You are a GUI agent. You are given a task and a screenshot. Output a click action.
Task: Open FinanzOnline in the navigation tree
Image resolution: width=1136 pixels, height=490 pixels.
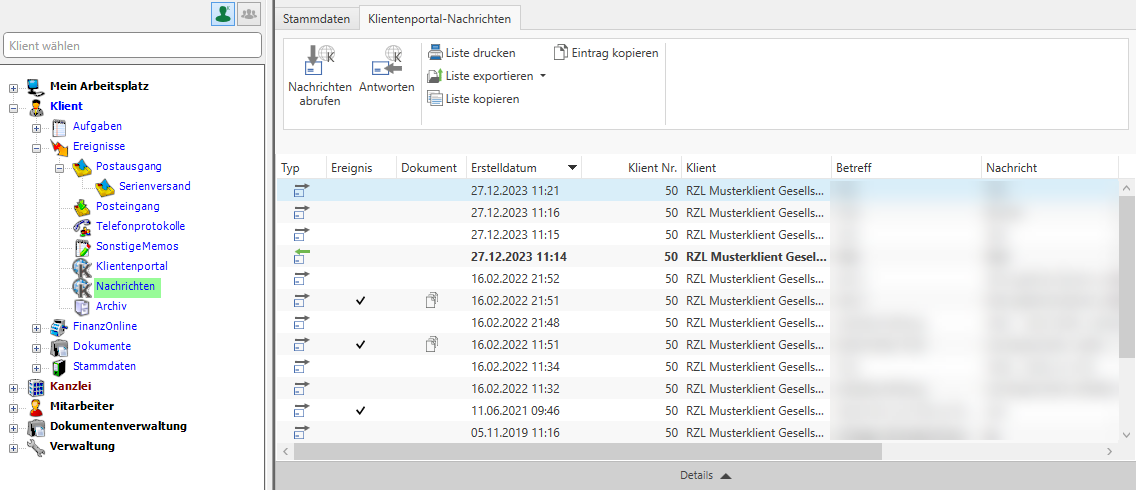pos(104,326)
